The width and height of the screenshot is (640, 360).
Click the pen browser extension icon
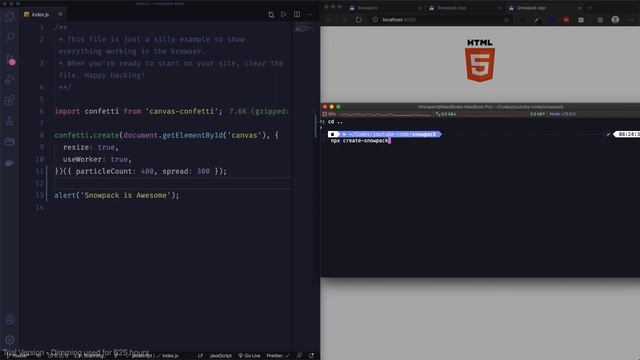[537, 20]
